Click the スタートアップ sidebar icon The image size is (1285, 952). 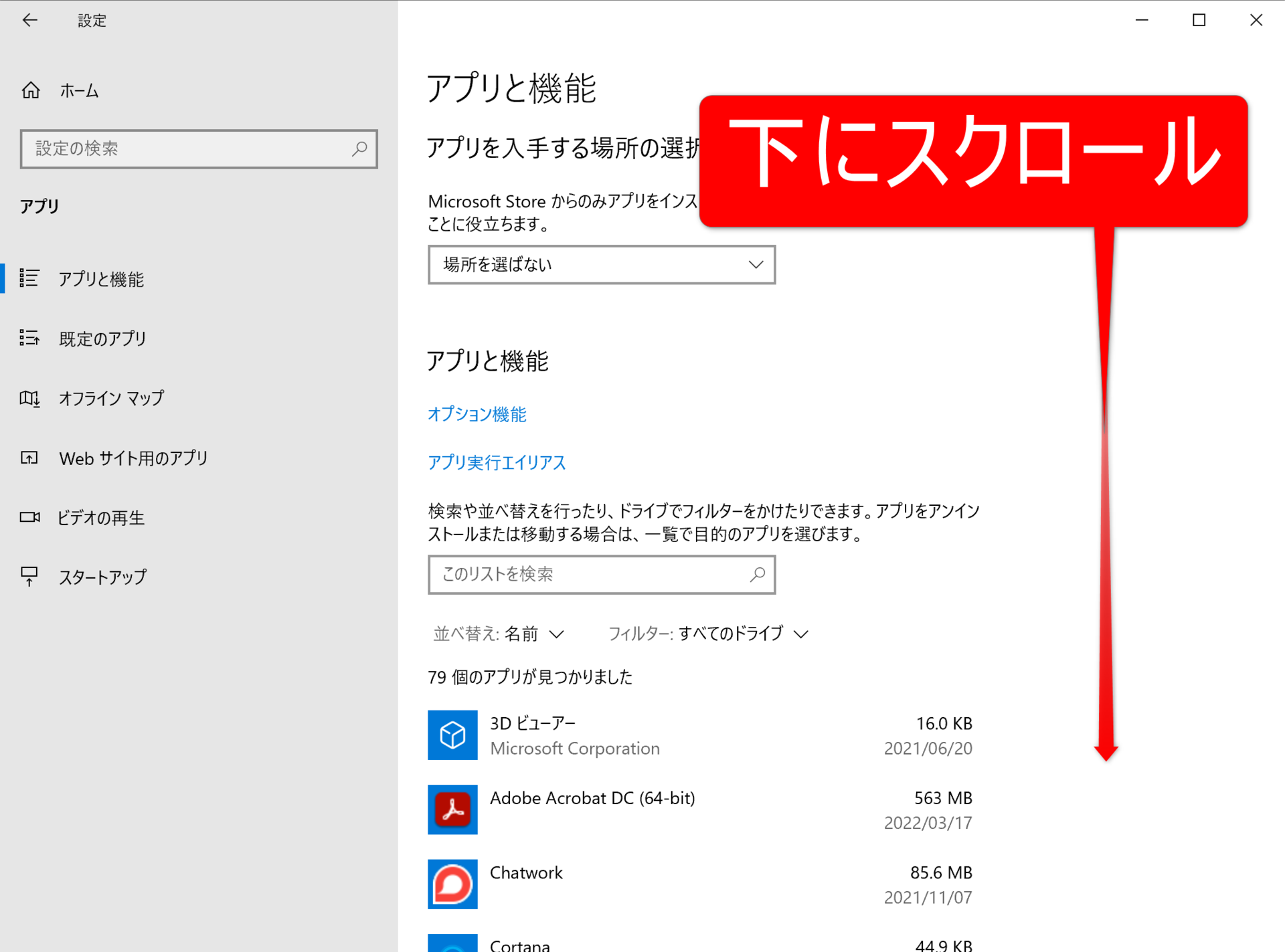click(29, 577)
